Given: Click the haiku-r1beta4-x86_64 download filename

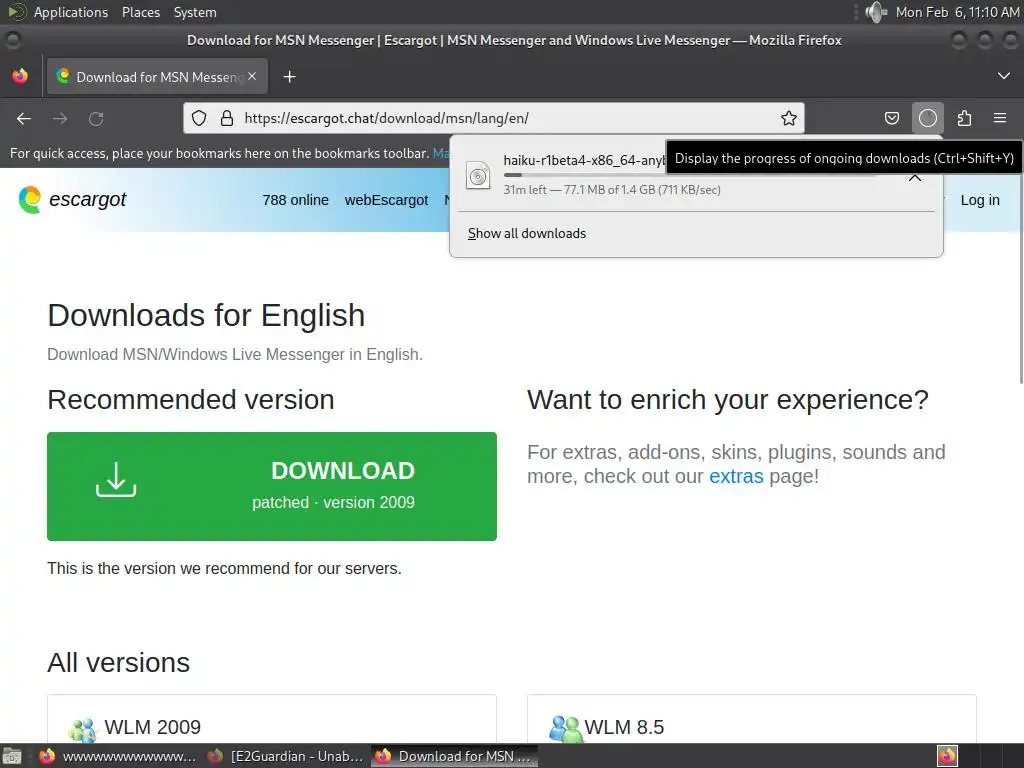Looking at the screenshot, I should point(584,160).
